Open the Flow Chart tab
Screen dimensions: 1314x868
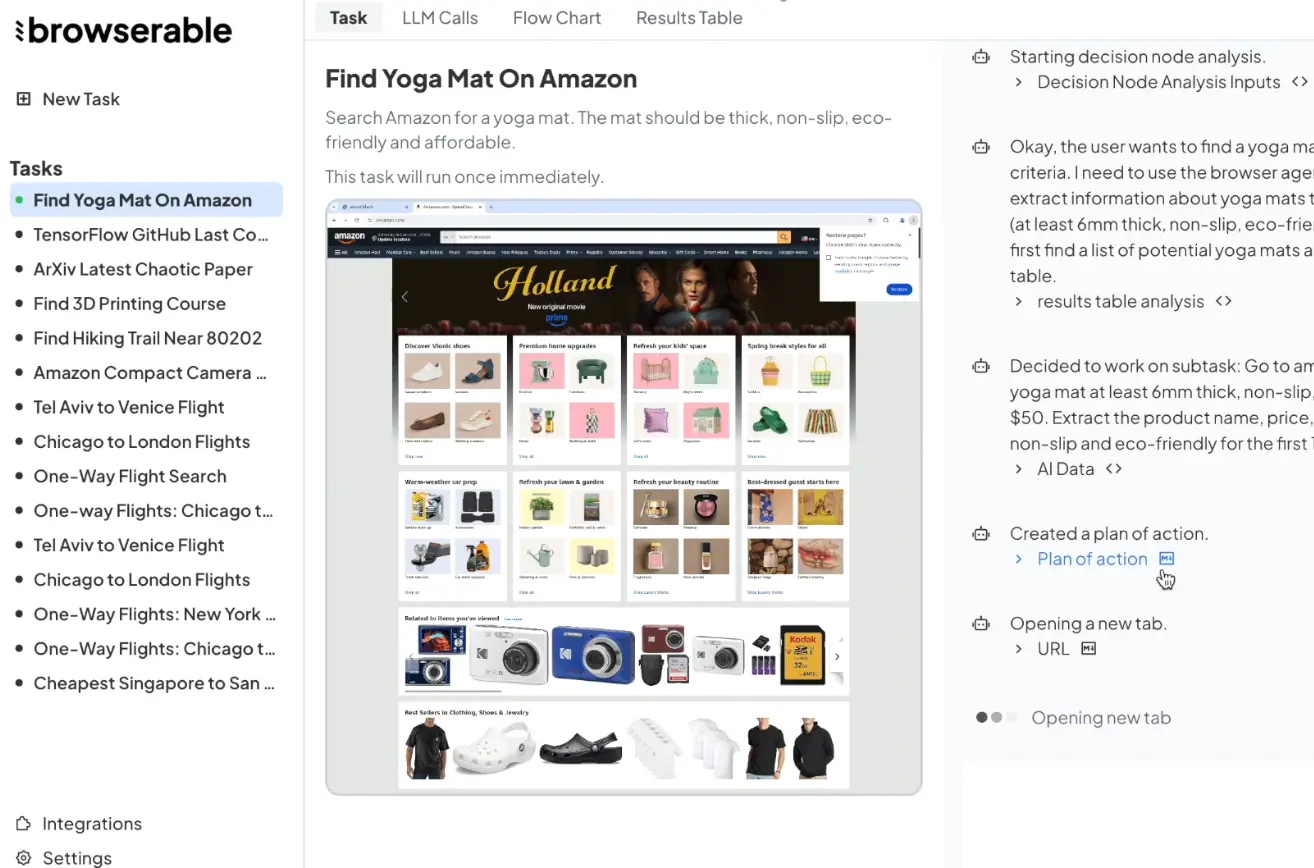(x=556, y=17)
